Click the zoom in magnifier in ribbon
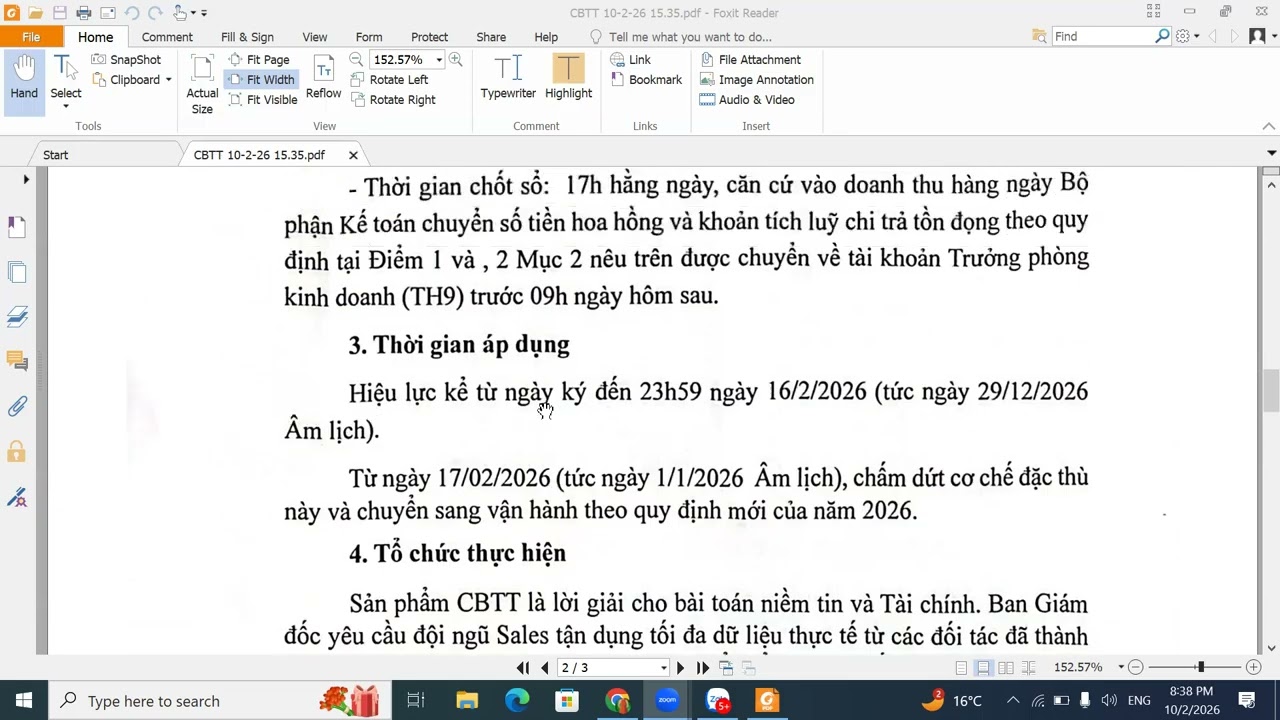 (455, 60)
